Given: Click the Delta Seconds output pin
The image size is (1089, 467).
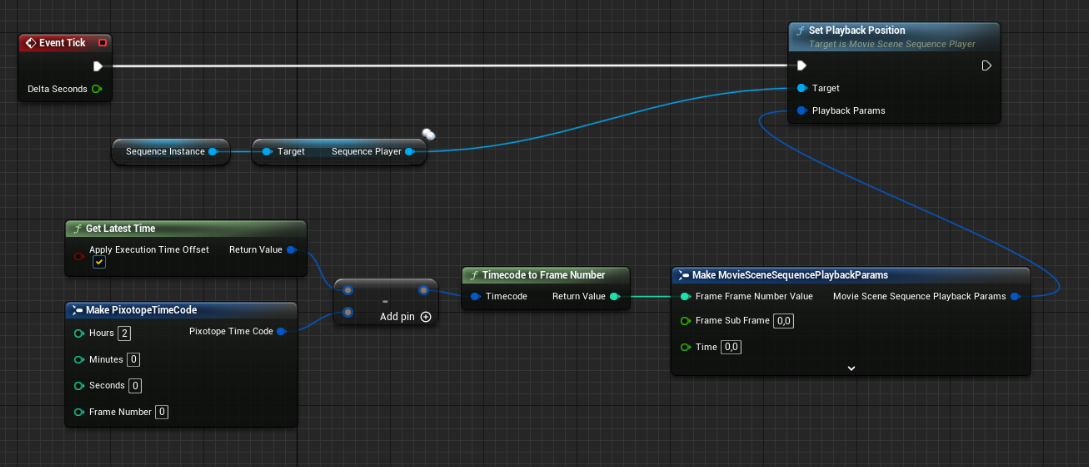Looking at the screenshot, I should (x=97, y=89).
